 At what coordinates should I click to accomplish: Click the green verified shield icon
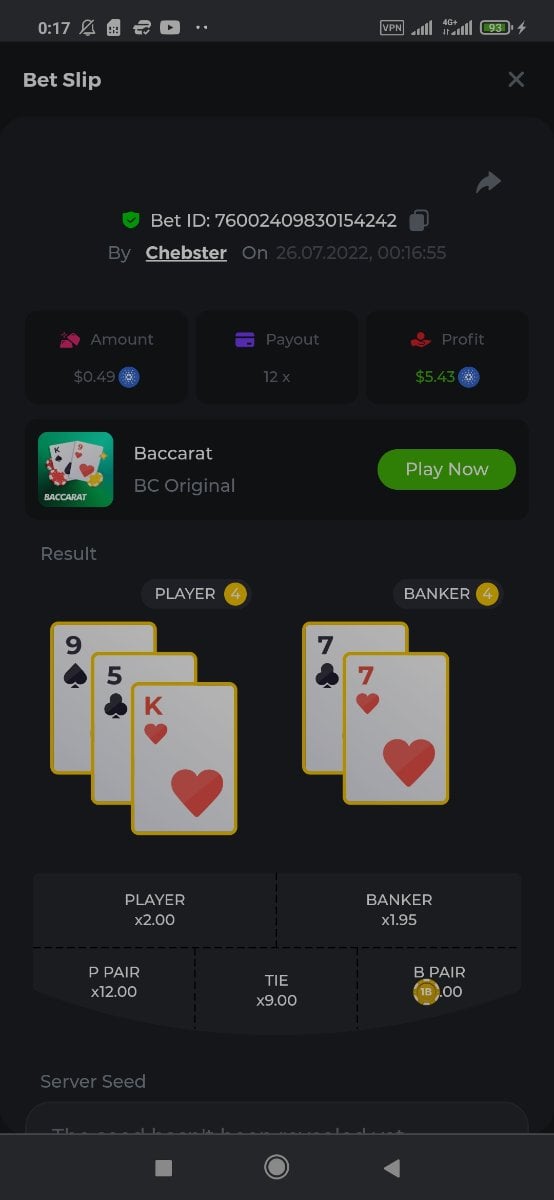130,220
